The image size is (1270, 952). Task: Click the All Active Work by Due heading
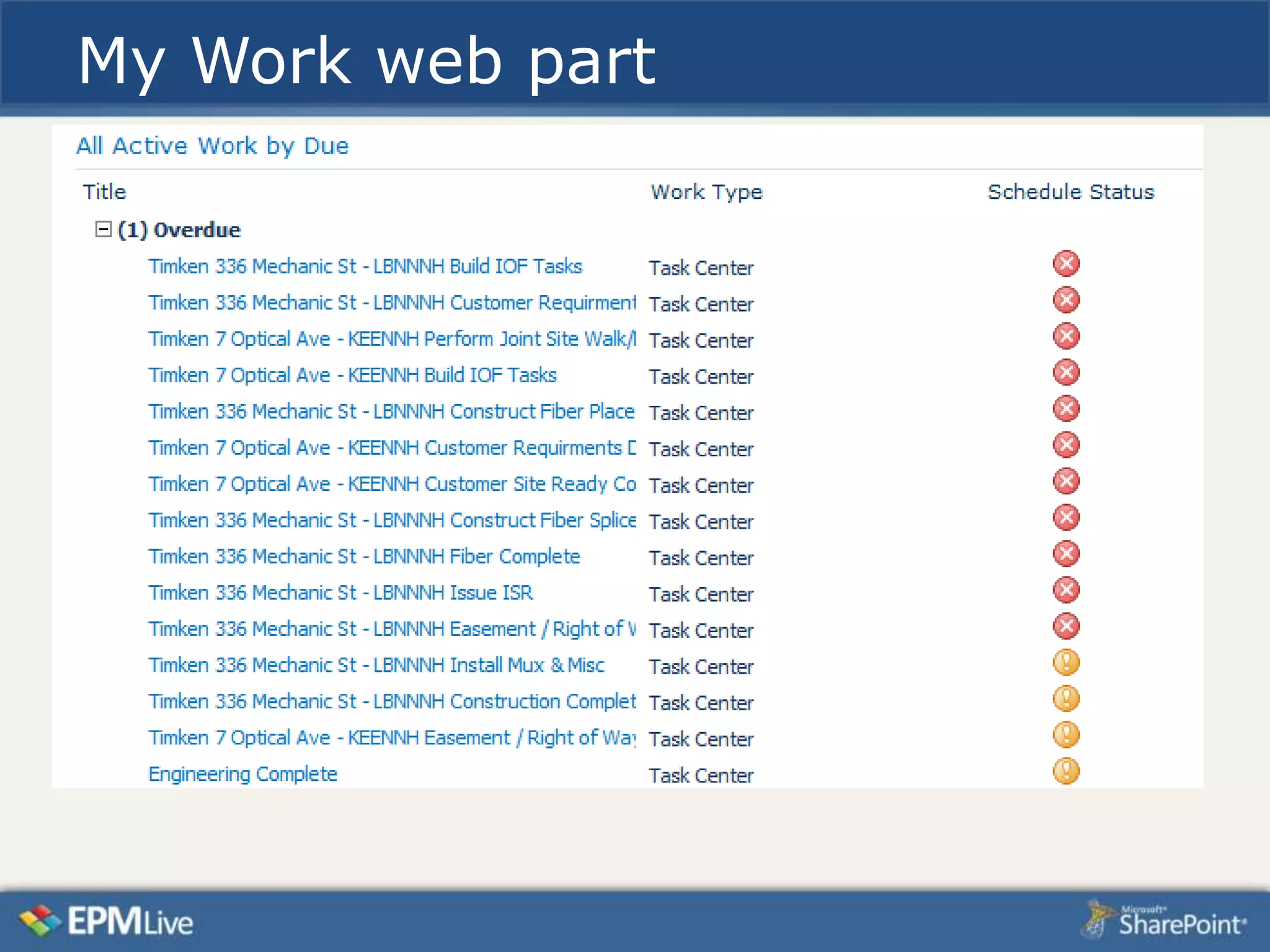tap(212, 146)
